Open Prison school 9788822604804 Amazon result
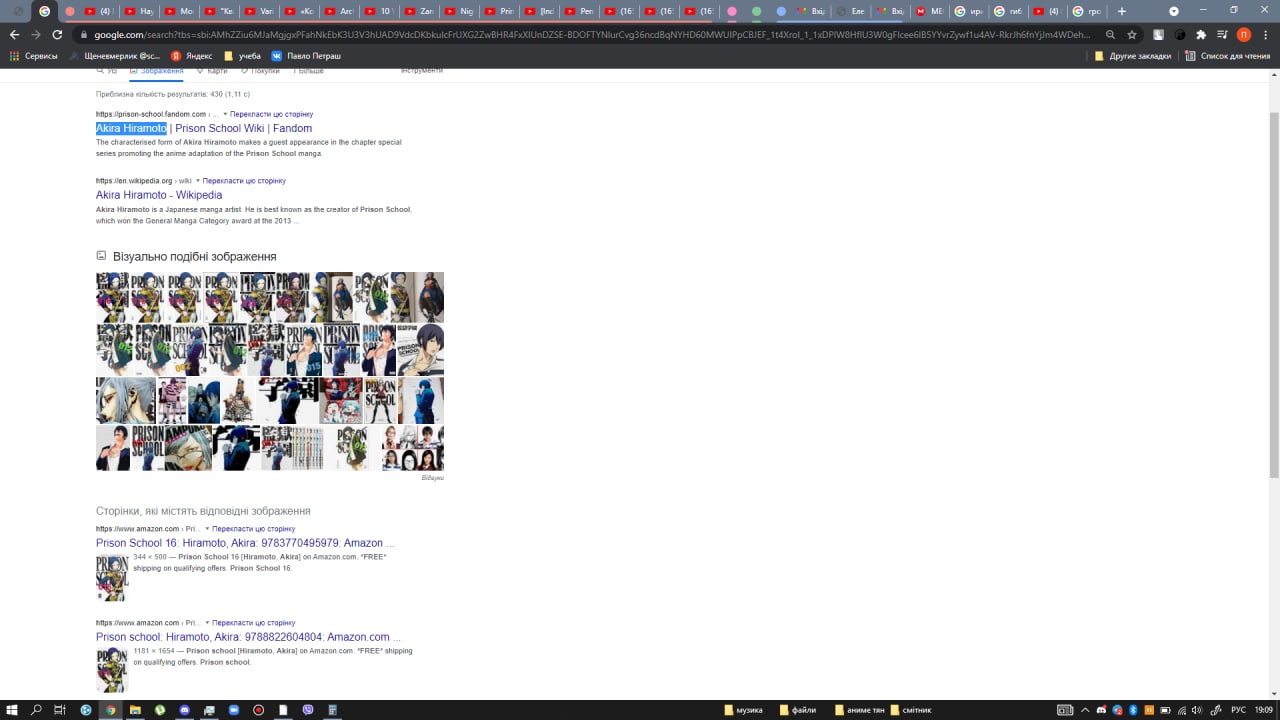 [248, 637]
